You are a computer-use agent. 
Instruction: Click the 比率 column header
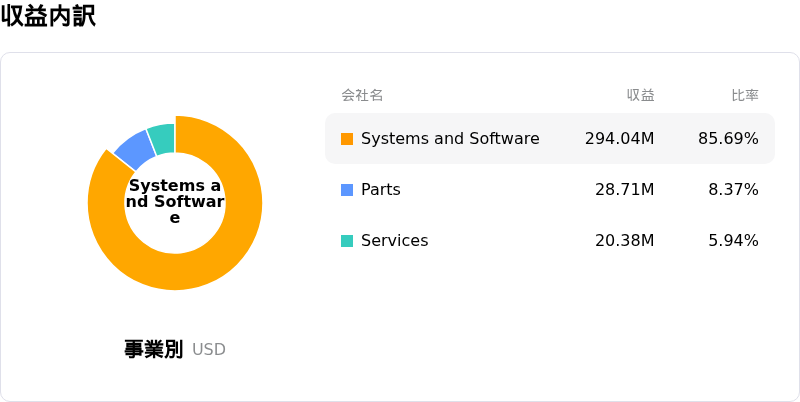pyautogui.click(x=745, y=95)
